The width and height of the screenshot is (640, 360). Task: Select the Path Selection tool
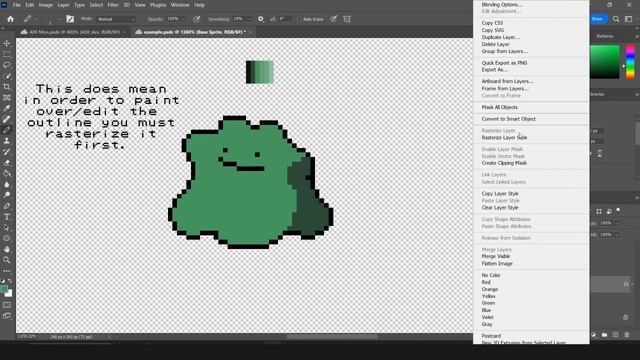[x=7, y=228]
